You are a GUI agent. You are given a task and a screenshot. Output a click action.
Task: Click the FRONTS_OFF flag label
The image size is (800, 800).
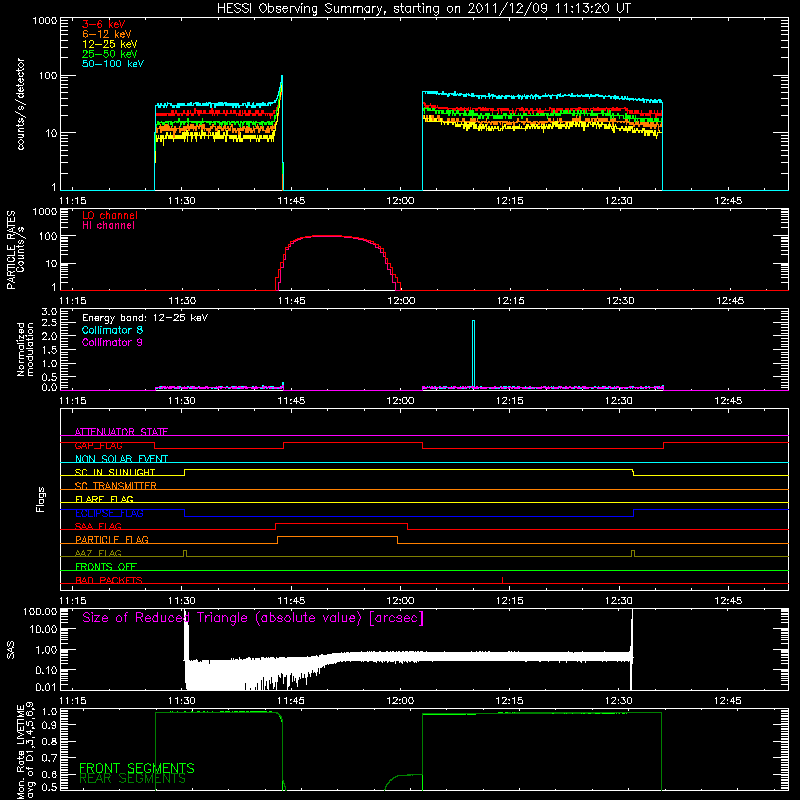coord(106,566)
